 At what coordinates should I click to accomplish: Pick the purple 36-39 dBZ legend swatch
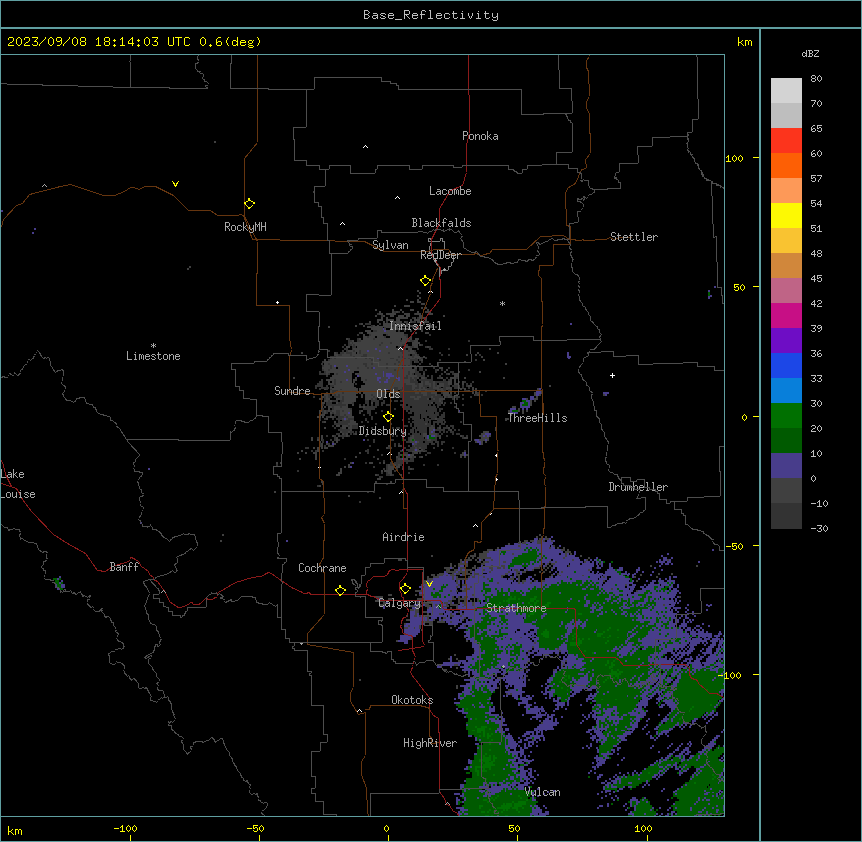point(786,341)
